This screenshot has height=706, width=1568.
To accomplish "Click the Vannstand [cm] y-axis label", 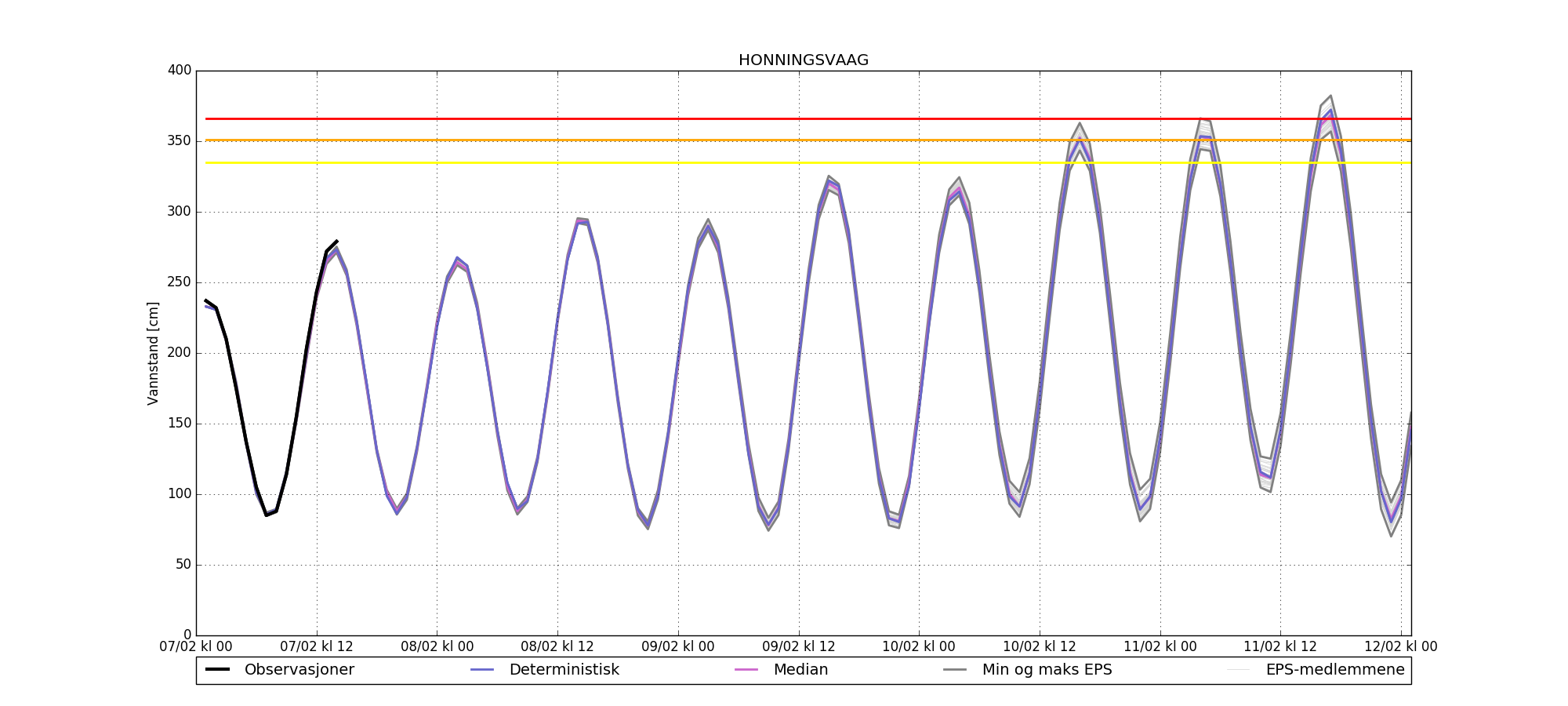I will (x=153, y=353).
